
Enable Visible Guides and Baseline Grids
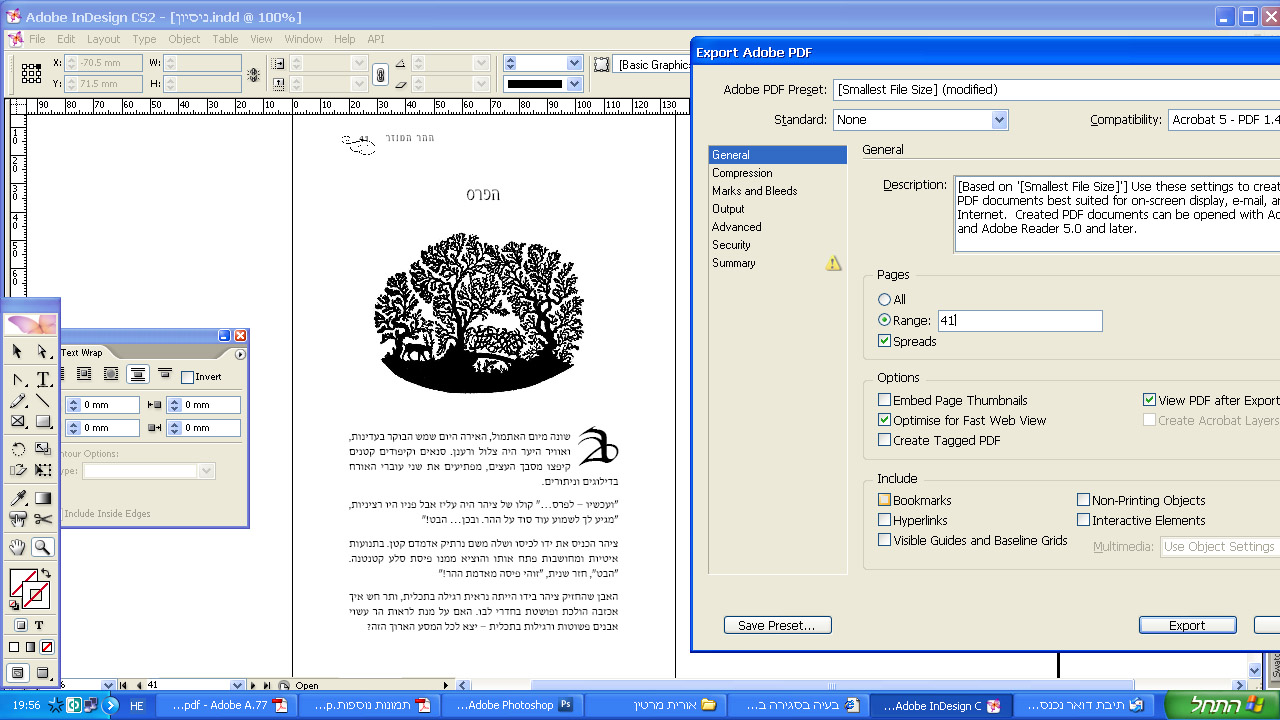[x=884, y=540]
